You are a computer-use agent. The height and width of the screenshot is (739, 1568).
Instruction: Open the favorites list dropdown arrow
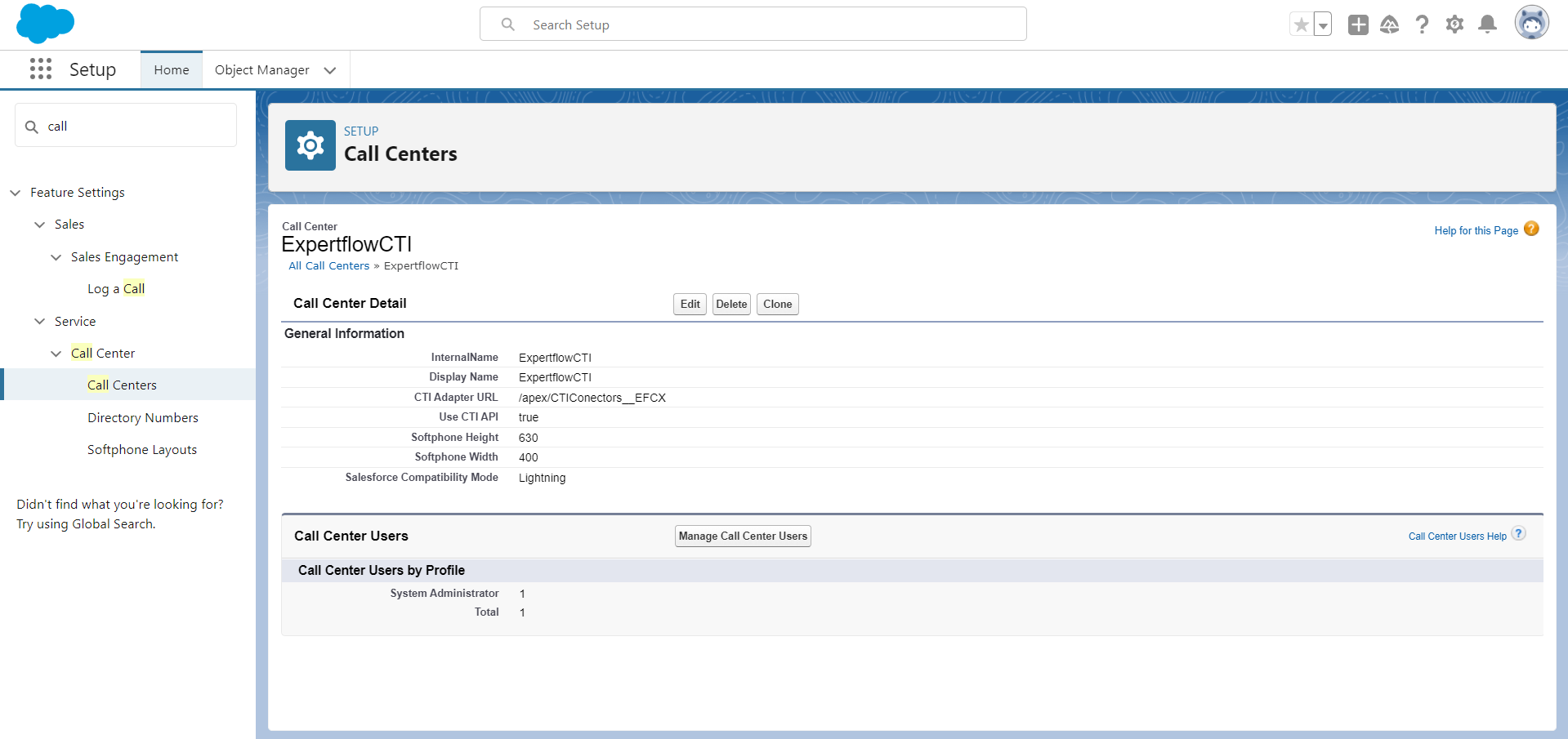[x=1322, y=25]
